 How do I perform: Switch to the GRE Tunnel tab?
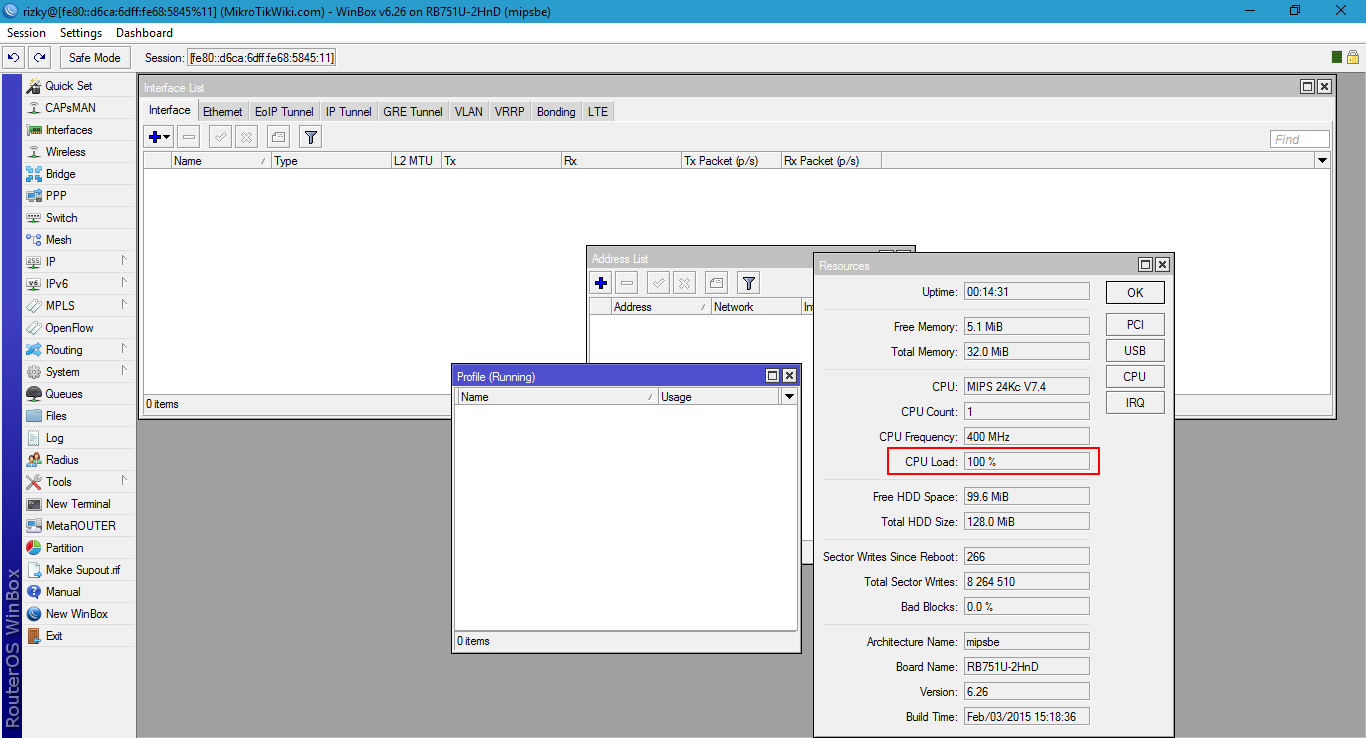[413, 112]
